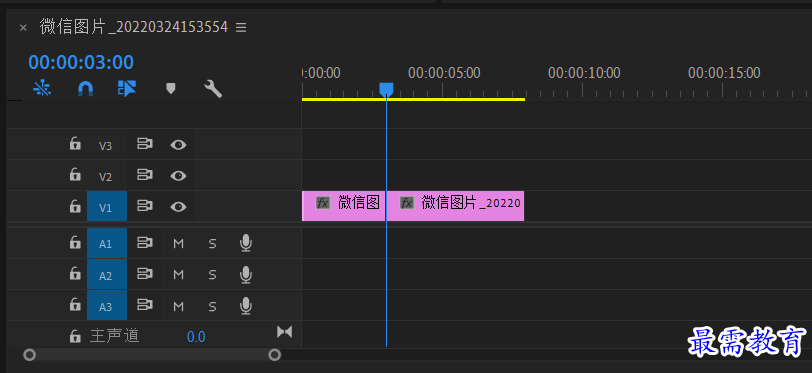This screenshot has width=812, height=373.
Task: Mute track A1
Action: pyautogui.click(x=179, y=244)
